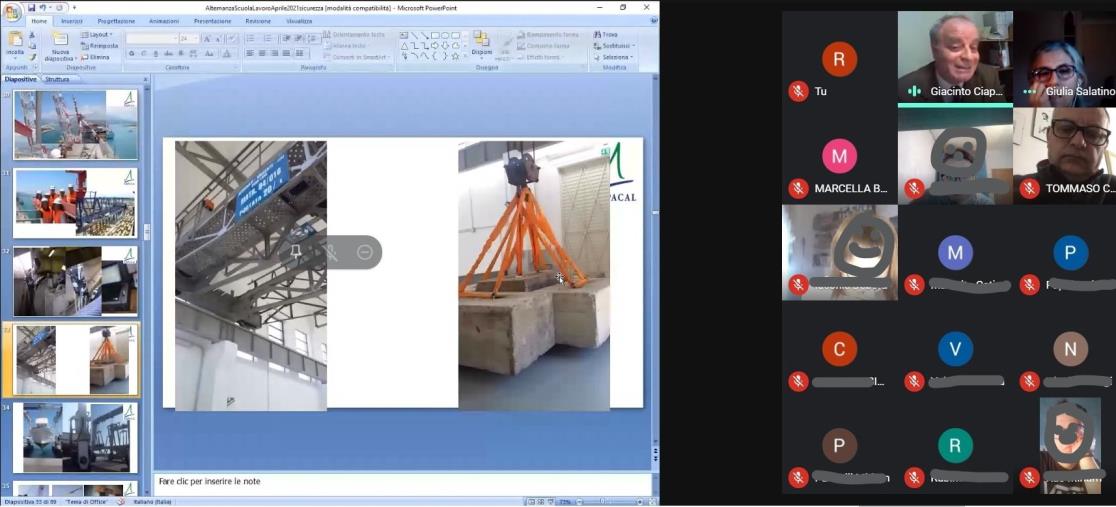Open Microsoft PowerPoint help icon
This screenshot has height=507, width=1116.
click(653, 21)
